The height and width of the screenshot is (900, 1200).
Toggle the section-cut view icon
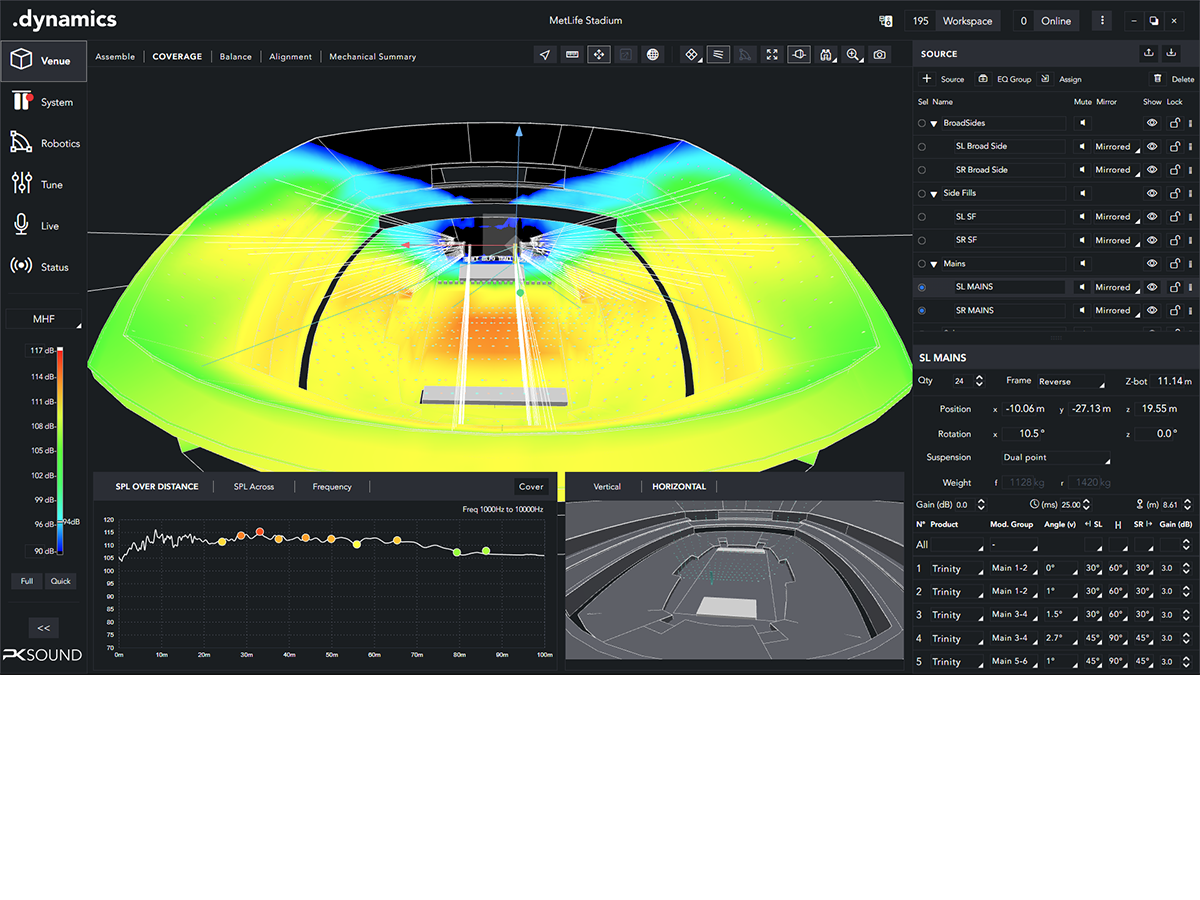(799, 55)
